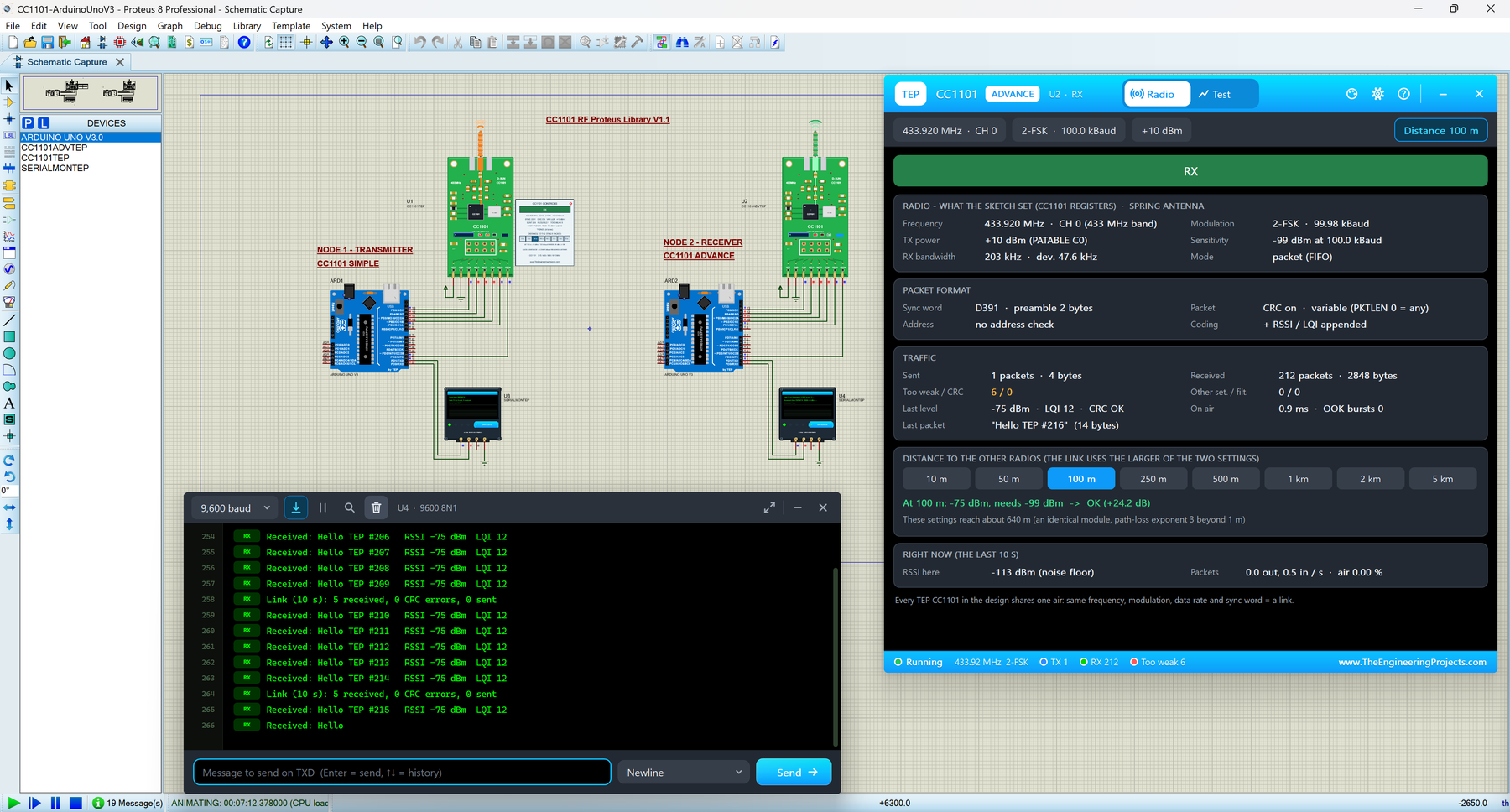
Task: Open the Distance 100 m selector
Action: (1440, 131)
